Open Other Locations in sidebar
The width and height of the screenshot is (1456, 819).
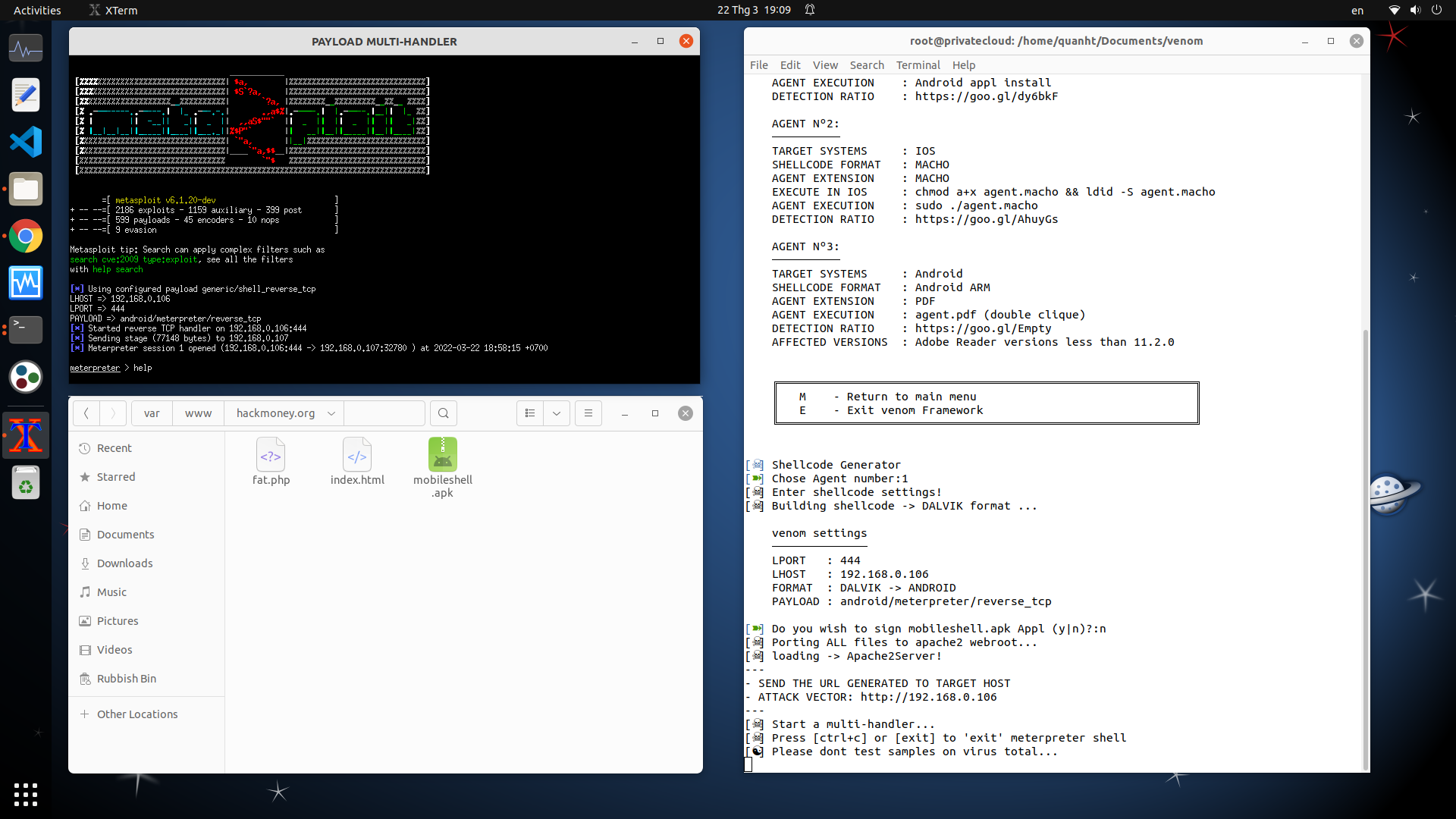(x=147, y=714)
